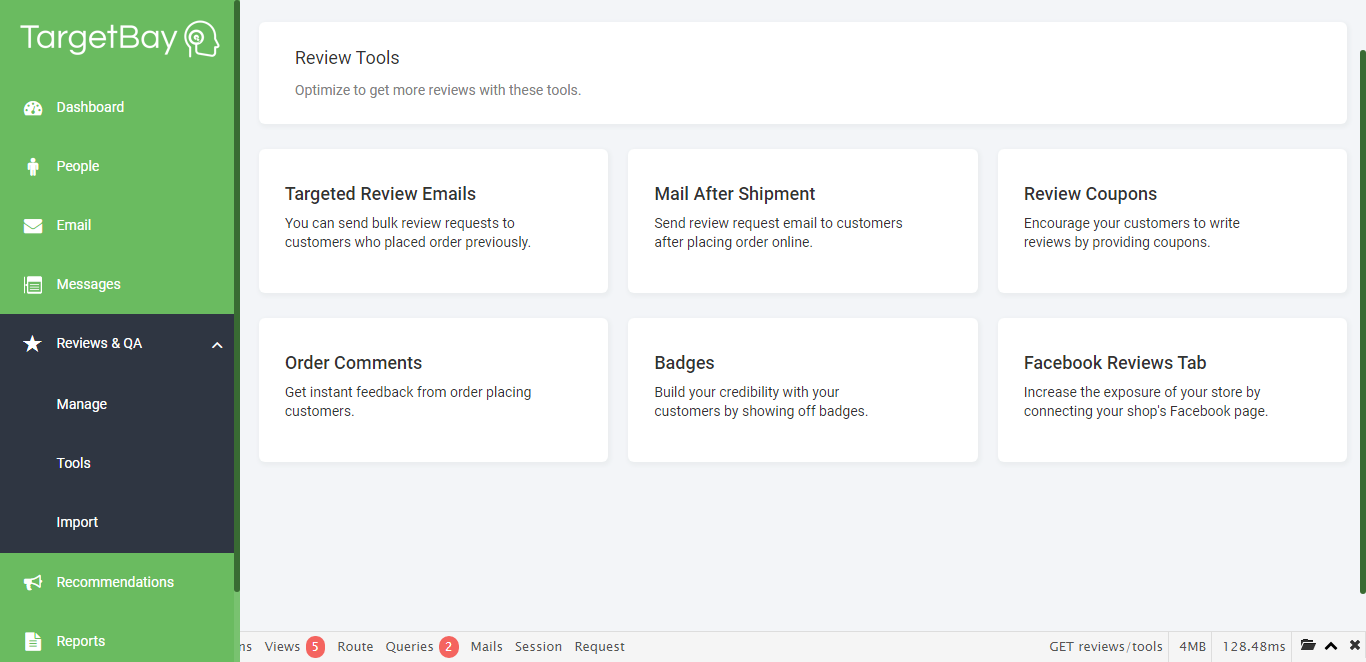Click the Messages panel icon
Viewport: 1366px width, 662px height.
(x=33, y=284)
